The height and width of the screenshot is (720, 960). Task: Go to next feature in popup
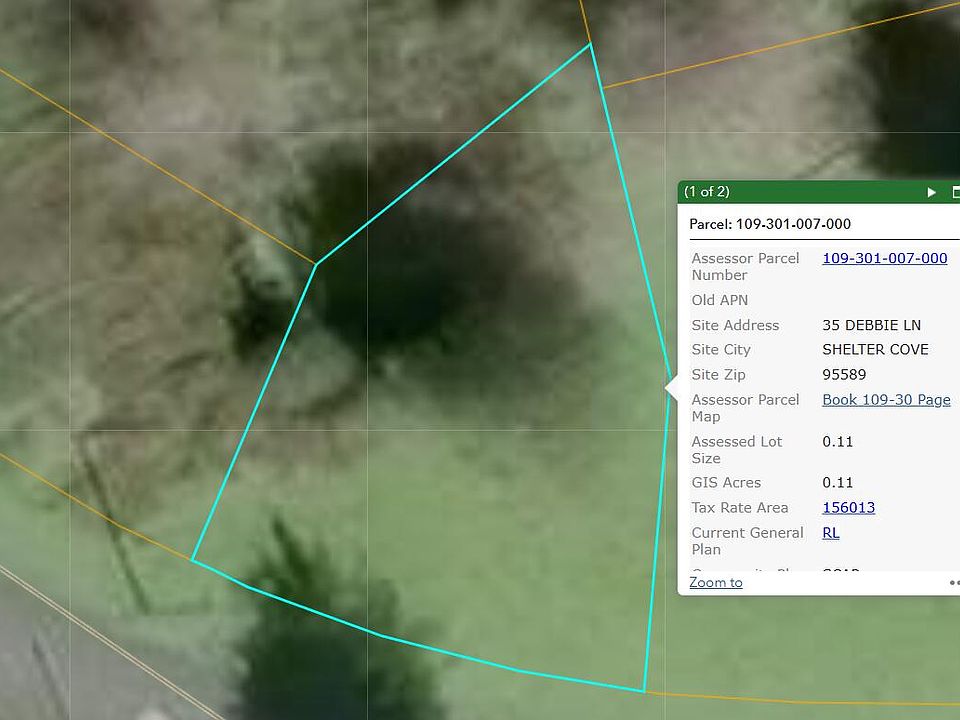(931, 192)
